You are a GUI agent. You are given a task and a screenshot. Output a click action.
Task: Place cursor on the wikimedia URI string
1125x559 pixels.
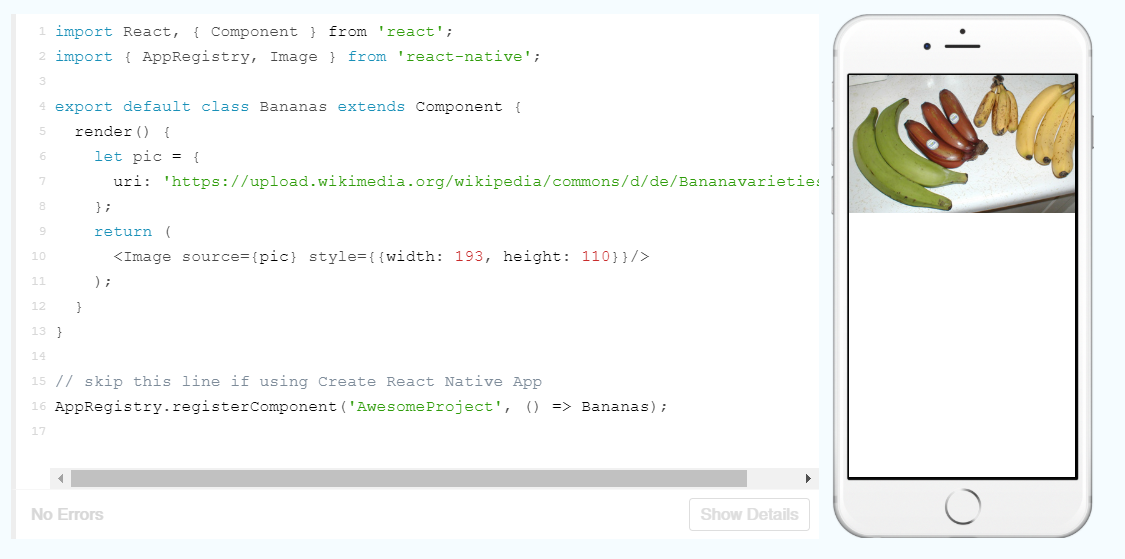pyautogui.click(x=490, y=182)
